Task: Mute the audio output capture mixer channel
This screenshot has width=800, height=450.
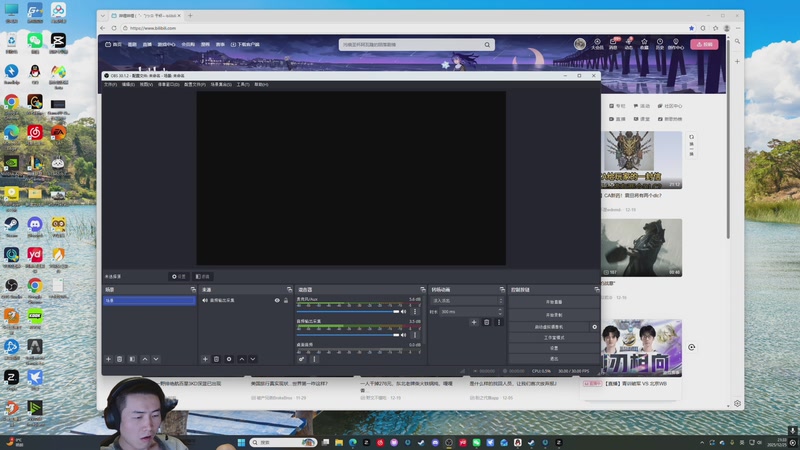Action: (x=404, y=335)
